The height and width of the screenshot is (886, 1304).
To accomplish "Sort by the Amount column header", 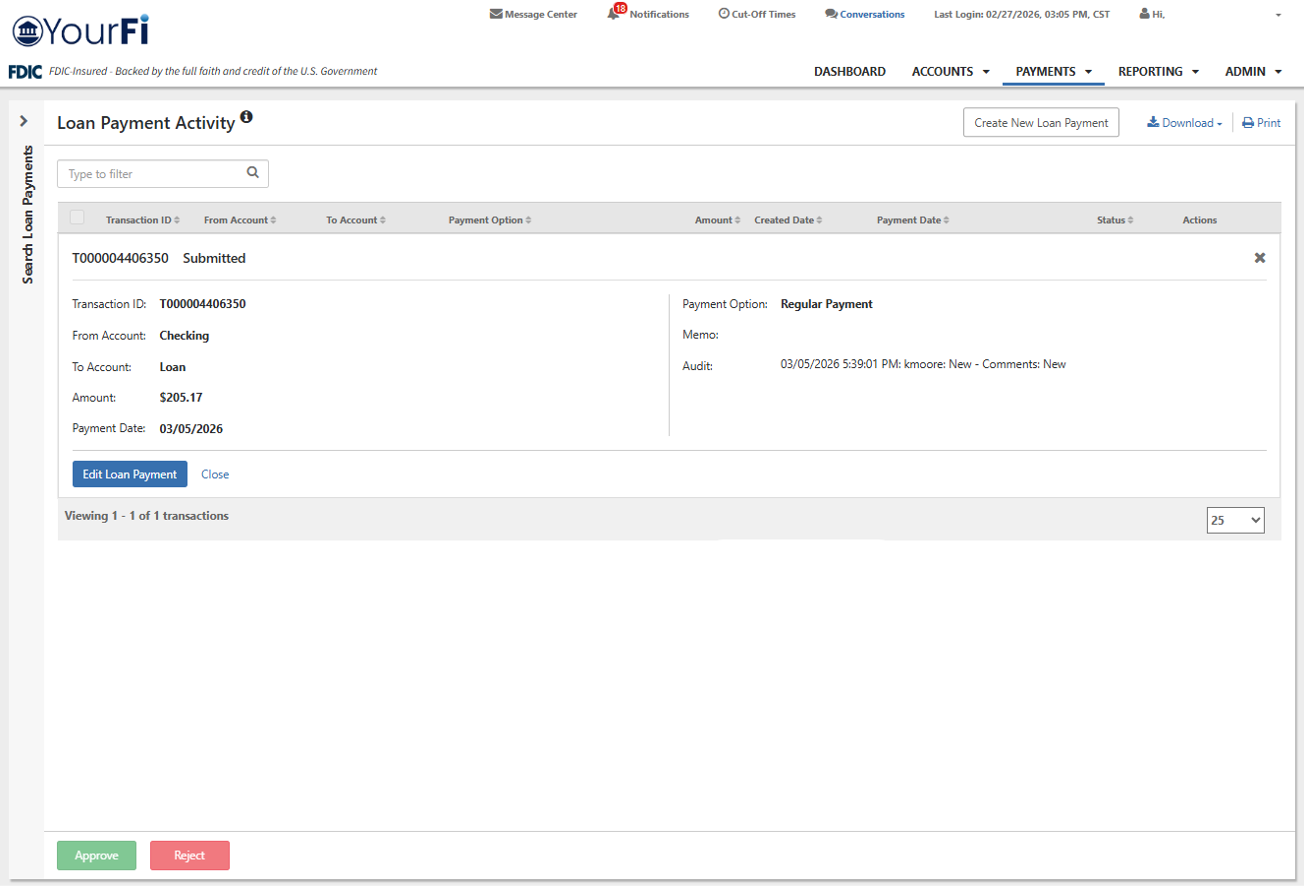I will (717, 220).
